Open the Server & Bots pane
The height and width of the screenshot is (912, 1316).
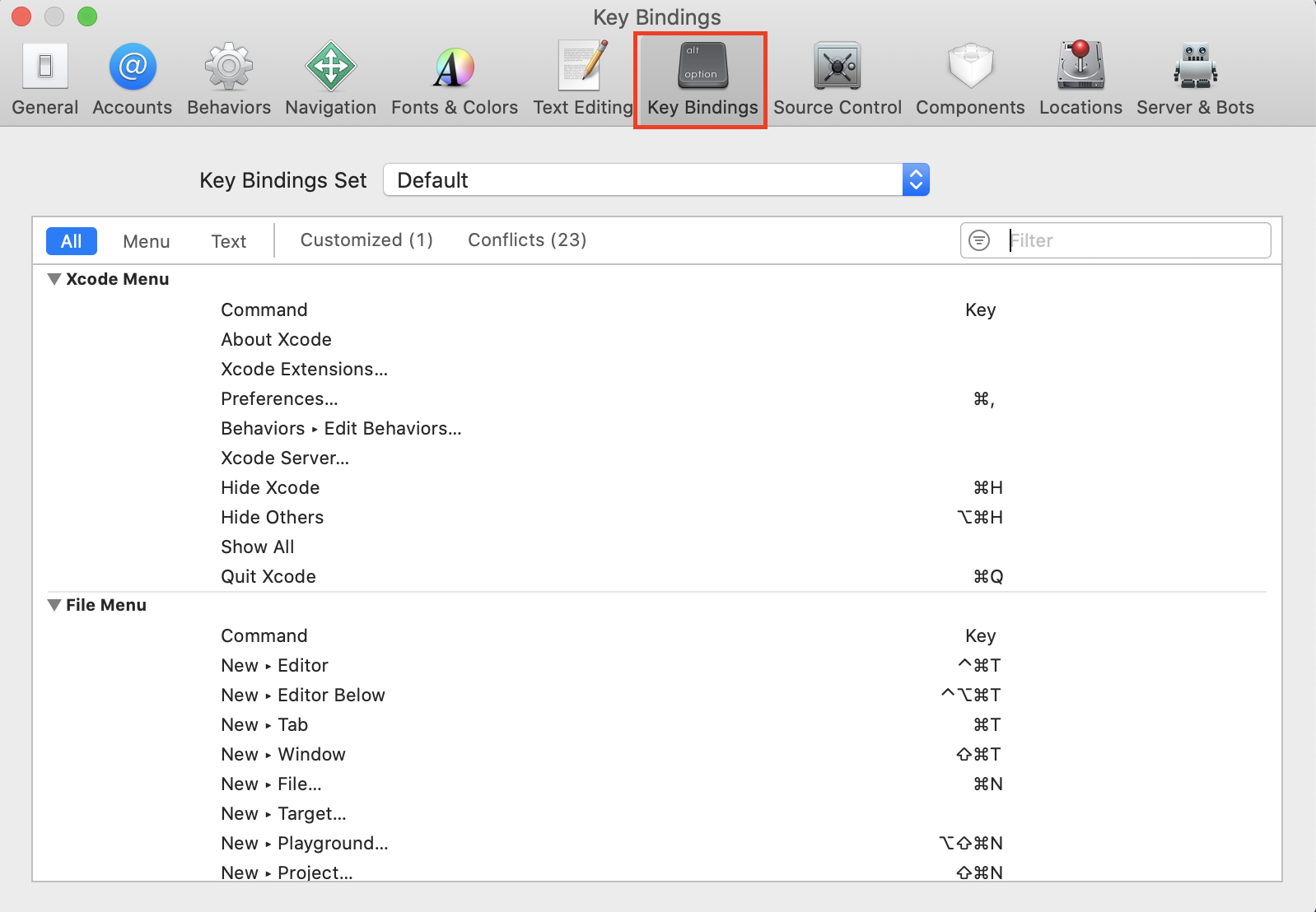[x=1195, y=80]
